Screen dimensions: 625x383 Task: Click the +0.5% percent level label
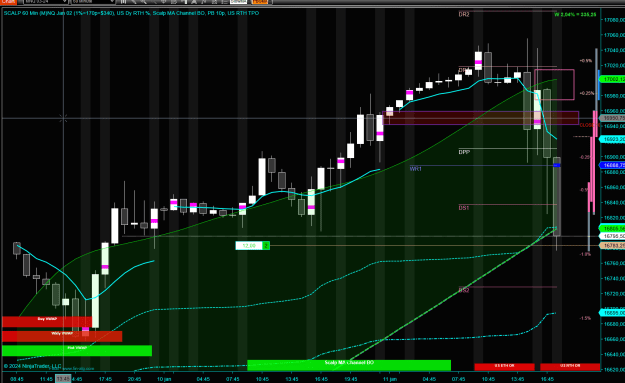(x=586, y=61)
